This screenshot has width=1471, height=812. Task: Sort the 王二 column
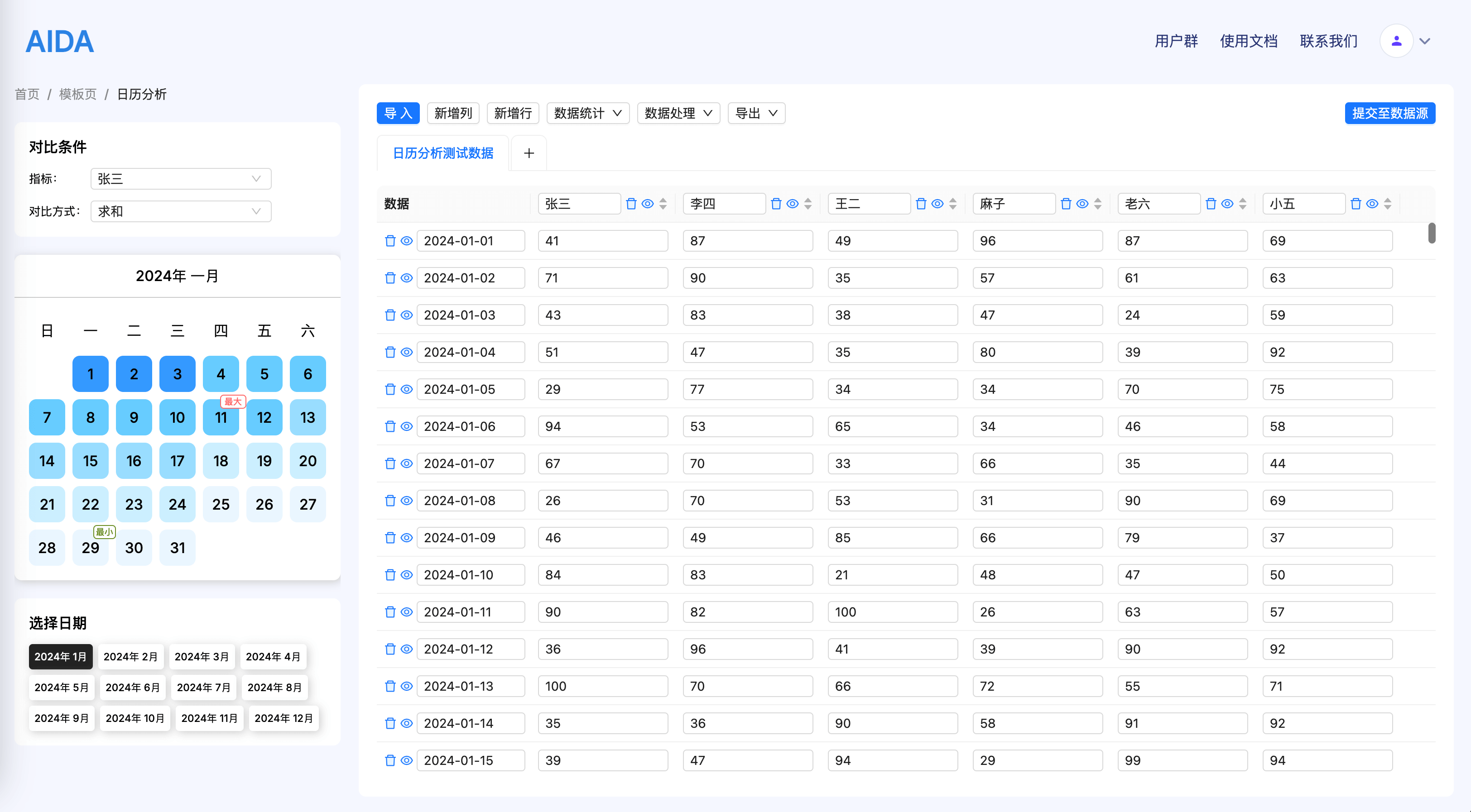coord(953,204)
